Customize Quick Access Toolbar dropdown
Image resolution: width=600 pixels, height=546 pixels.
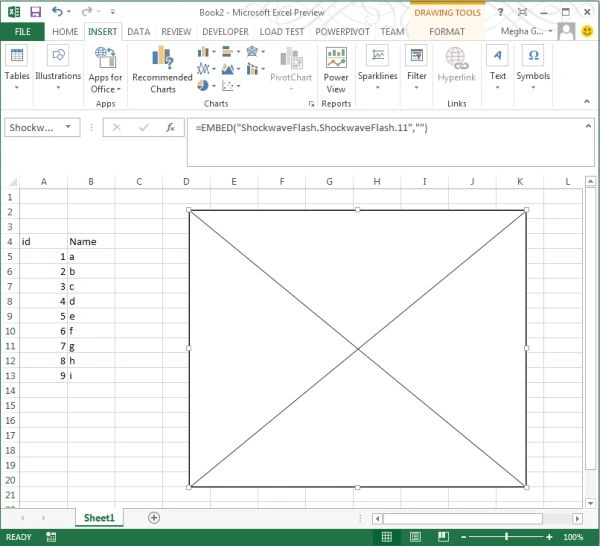112,12
